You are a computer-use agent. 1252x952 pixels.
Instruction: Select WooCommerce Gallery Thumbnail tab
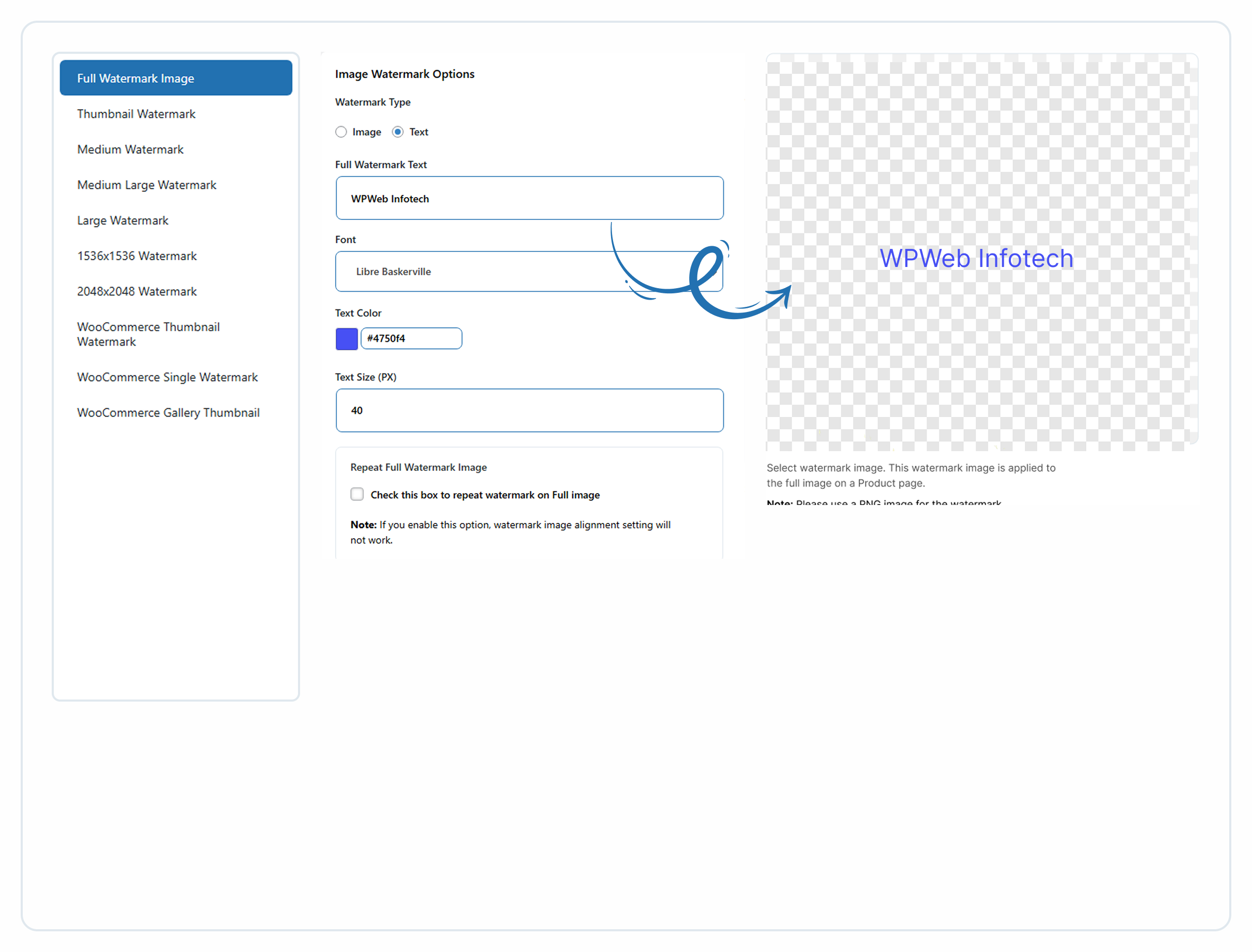tap(168, 412)
